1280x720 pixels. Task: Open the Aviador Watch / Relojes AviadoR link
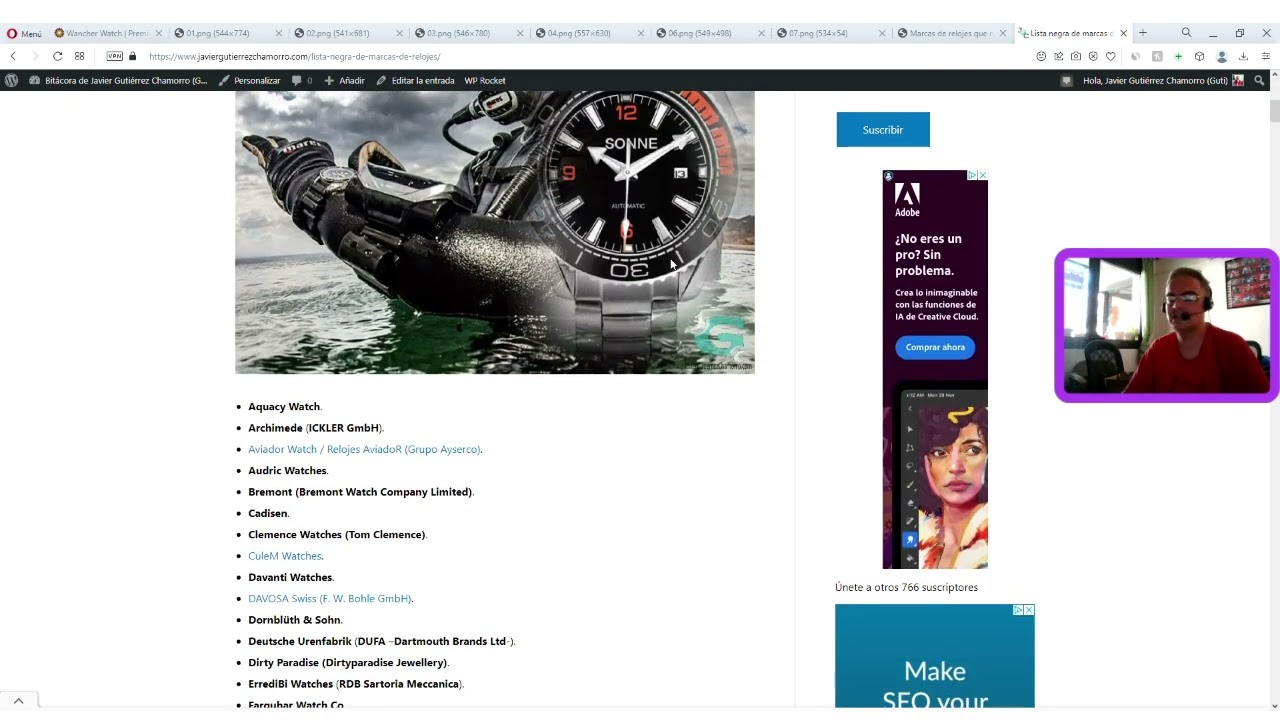point(364,449)
